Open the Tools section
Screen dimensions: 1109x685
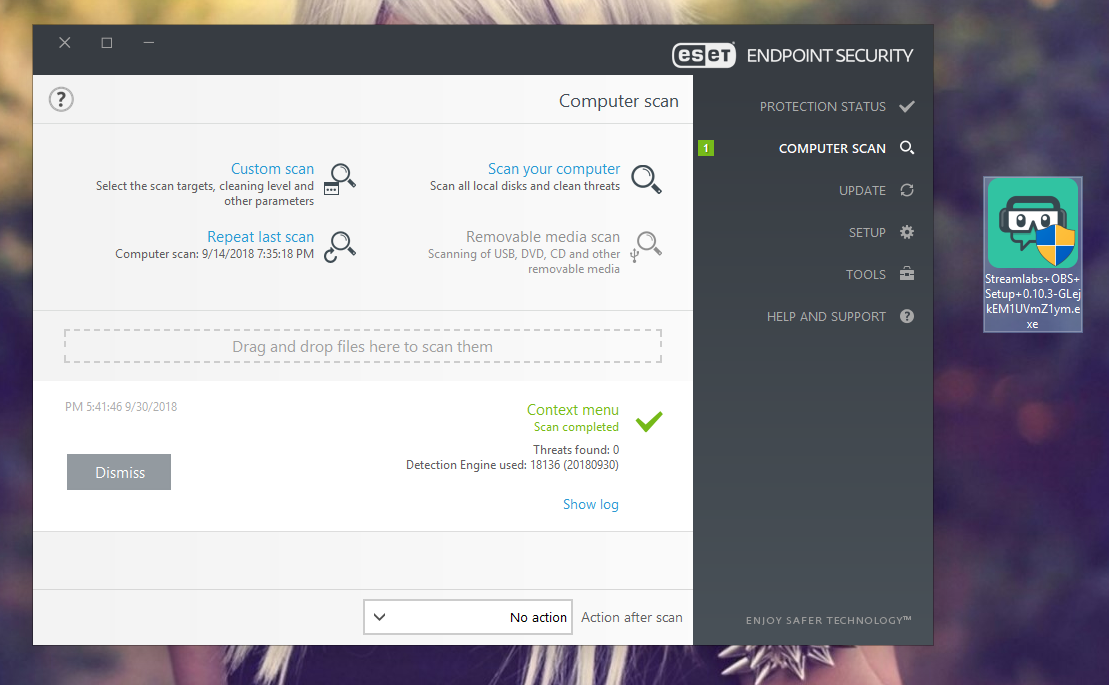tap(866, 275)
